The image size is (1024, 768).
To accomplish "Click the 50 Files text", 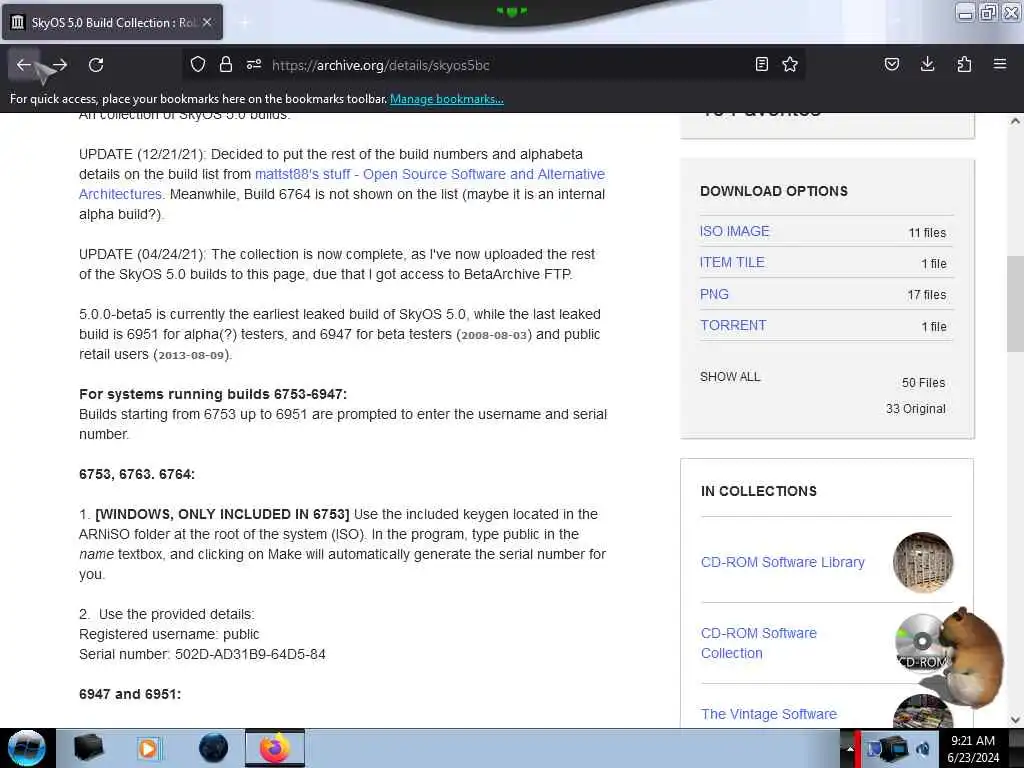I will [923, 383].
